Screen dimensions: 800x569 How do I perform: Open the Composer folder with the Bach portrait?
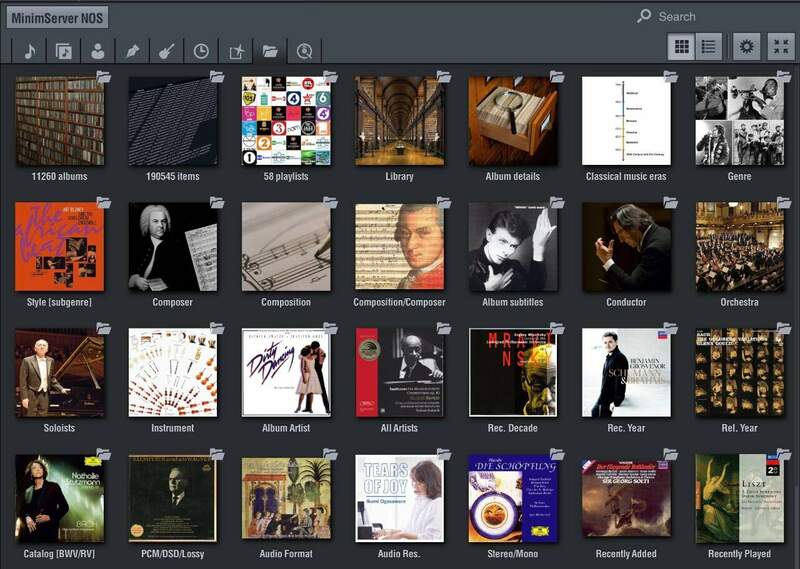click(172, 247)
